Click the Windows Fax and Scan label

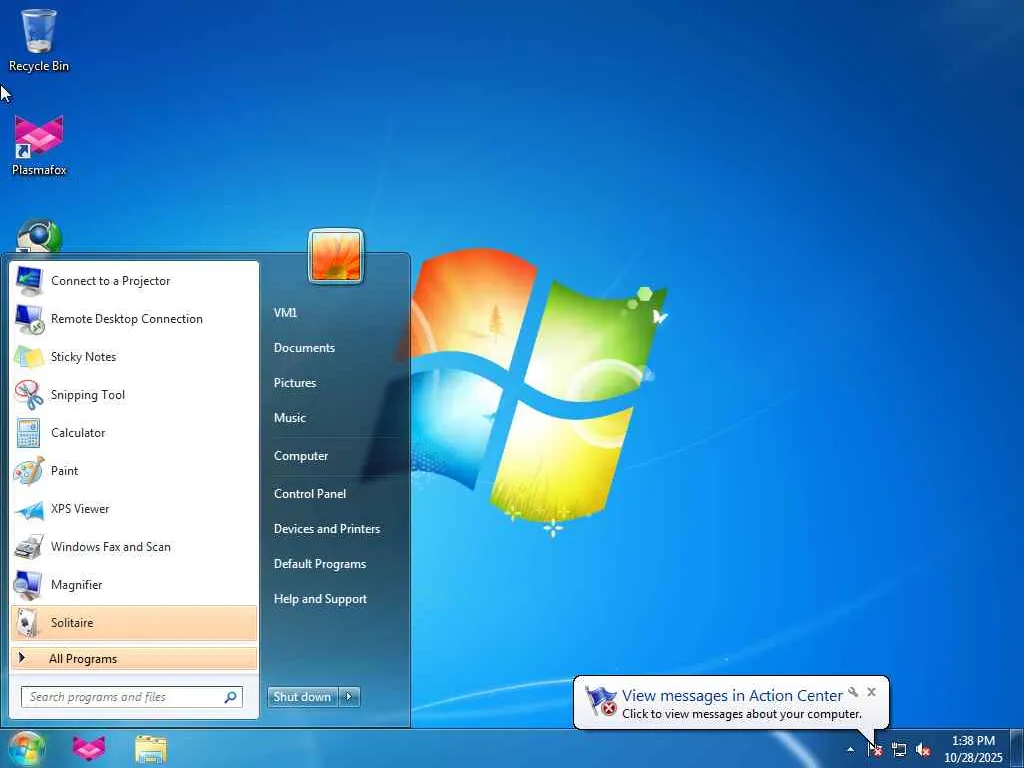[x=110, y=547]
